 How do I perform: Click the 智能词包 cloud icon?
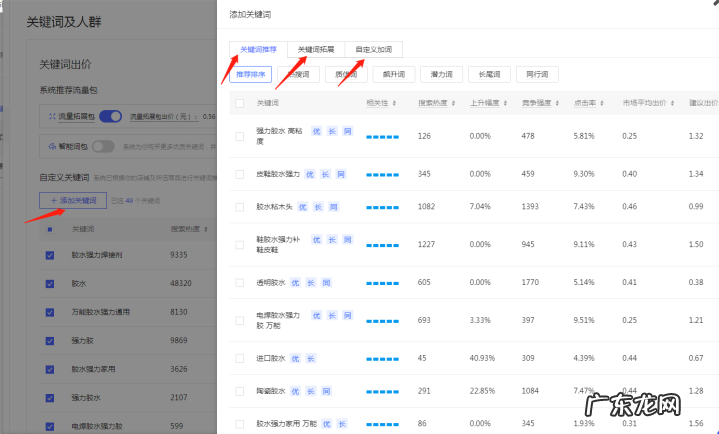pyautogui.click(x=52, y=147)
